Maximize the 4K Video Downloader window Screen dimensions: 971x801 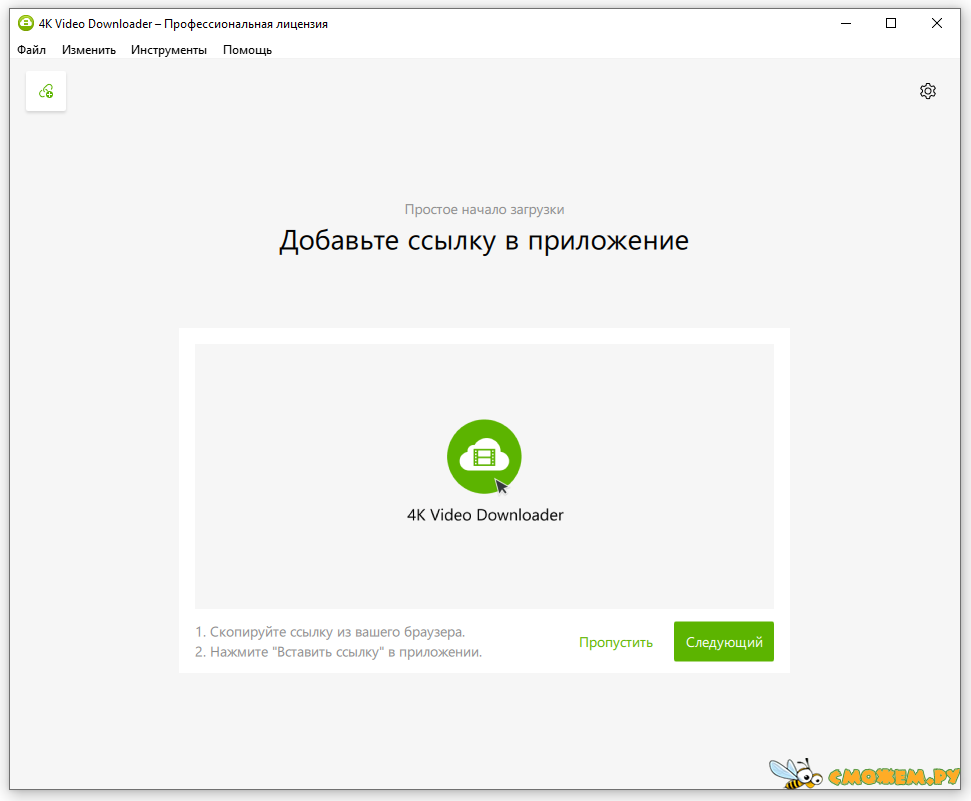point(890,24)
